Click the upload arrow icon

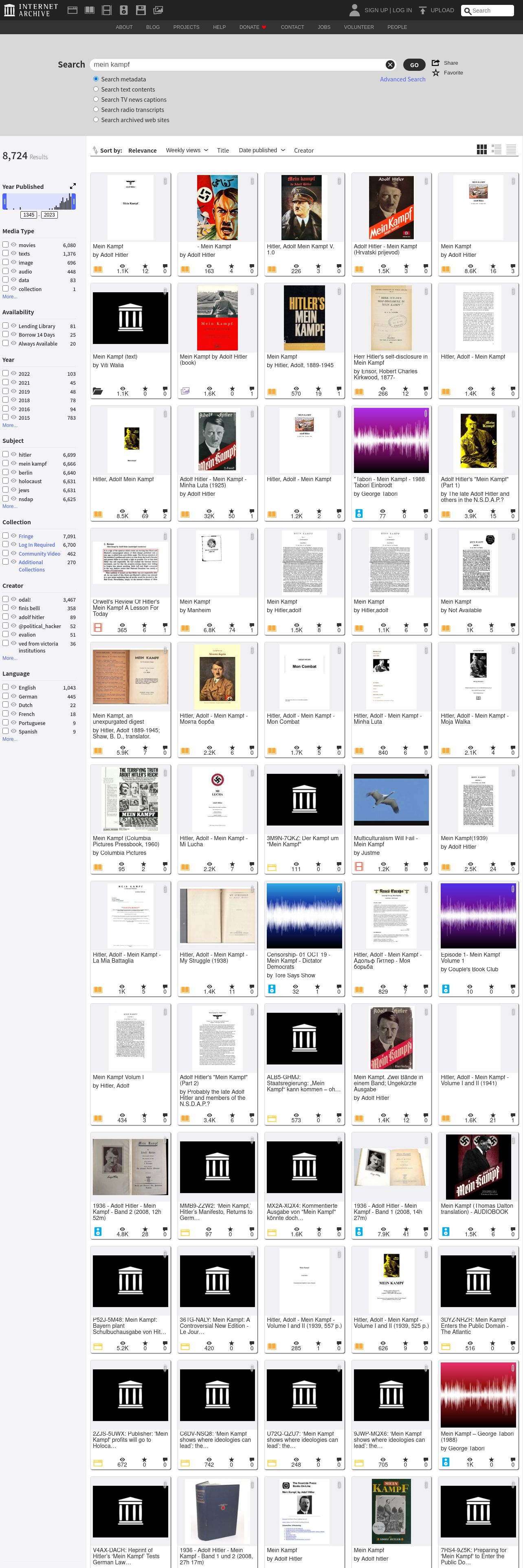pos(422,10)
